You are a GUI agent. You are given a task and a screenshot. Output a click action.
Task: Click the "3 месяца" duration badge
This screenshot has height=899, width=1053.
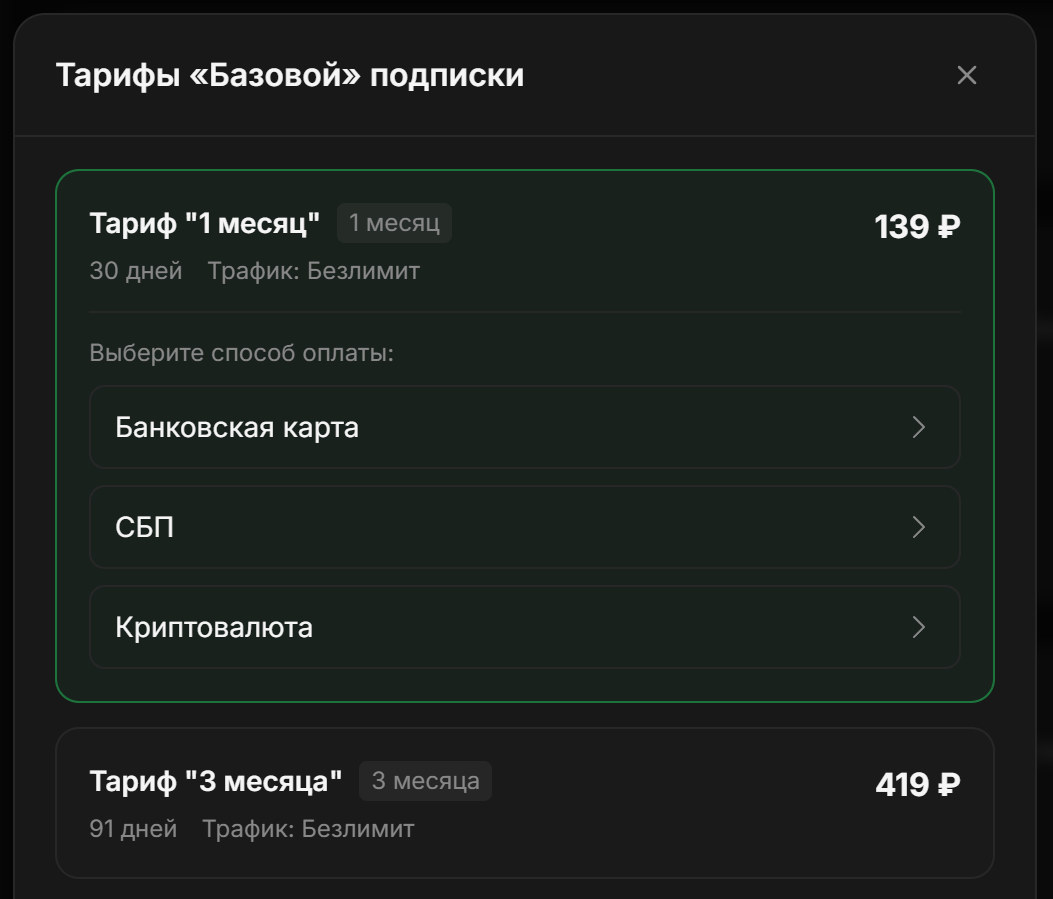(x=425, y=781)
